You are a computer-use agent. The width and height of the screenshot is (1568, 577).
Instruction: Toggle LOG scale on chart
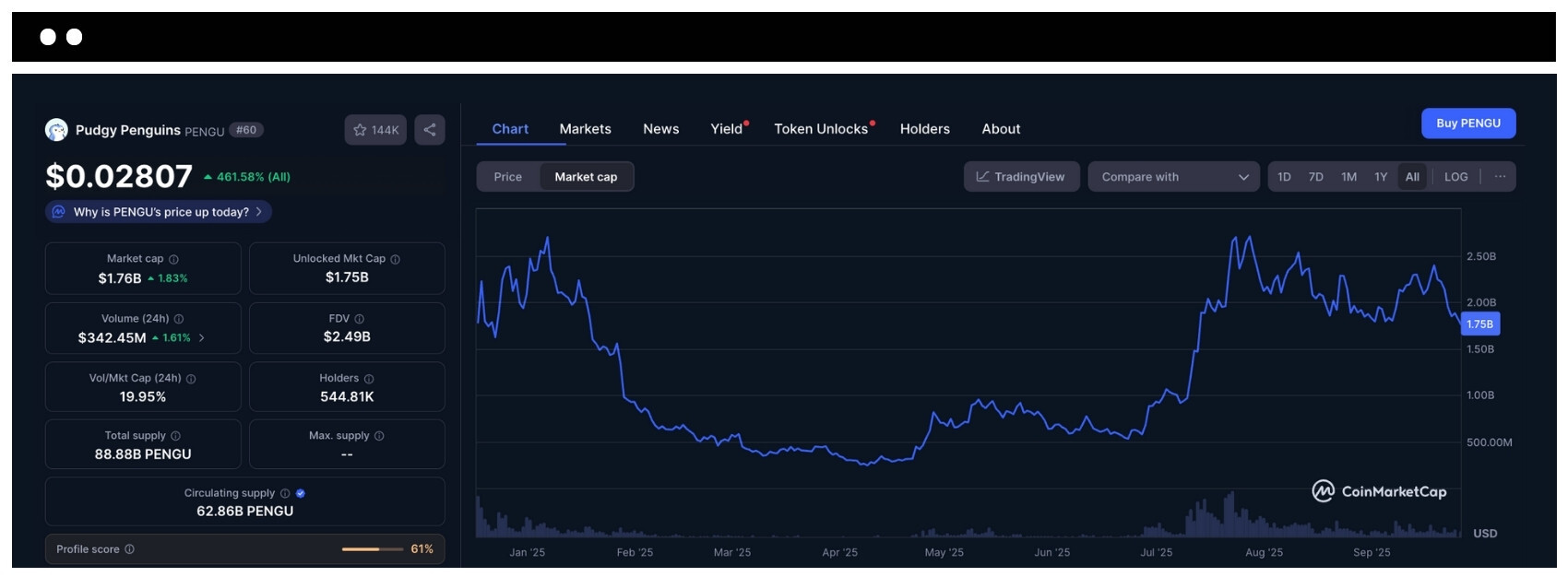pyautogui.click(x=1456, y=177)
